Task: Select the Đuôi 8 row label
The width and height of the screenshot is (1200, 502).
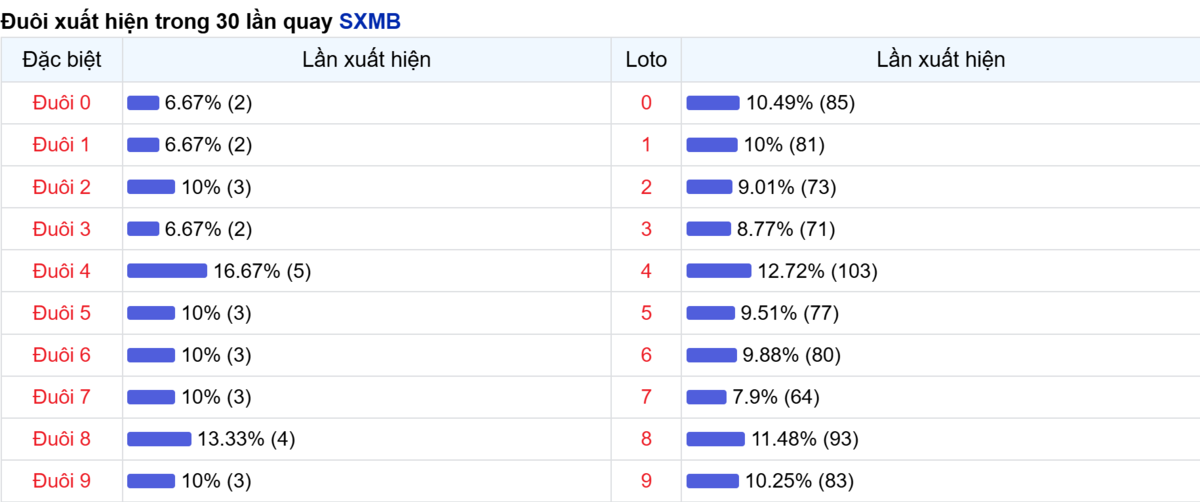Action: pyautogui.click(x=61, y=439)
